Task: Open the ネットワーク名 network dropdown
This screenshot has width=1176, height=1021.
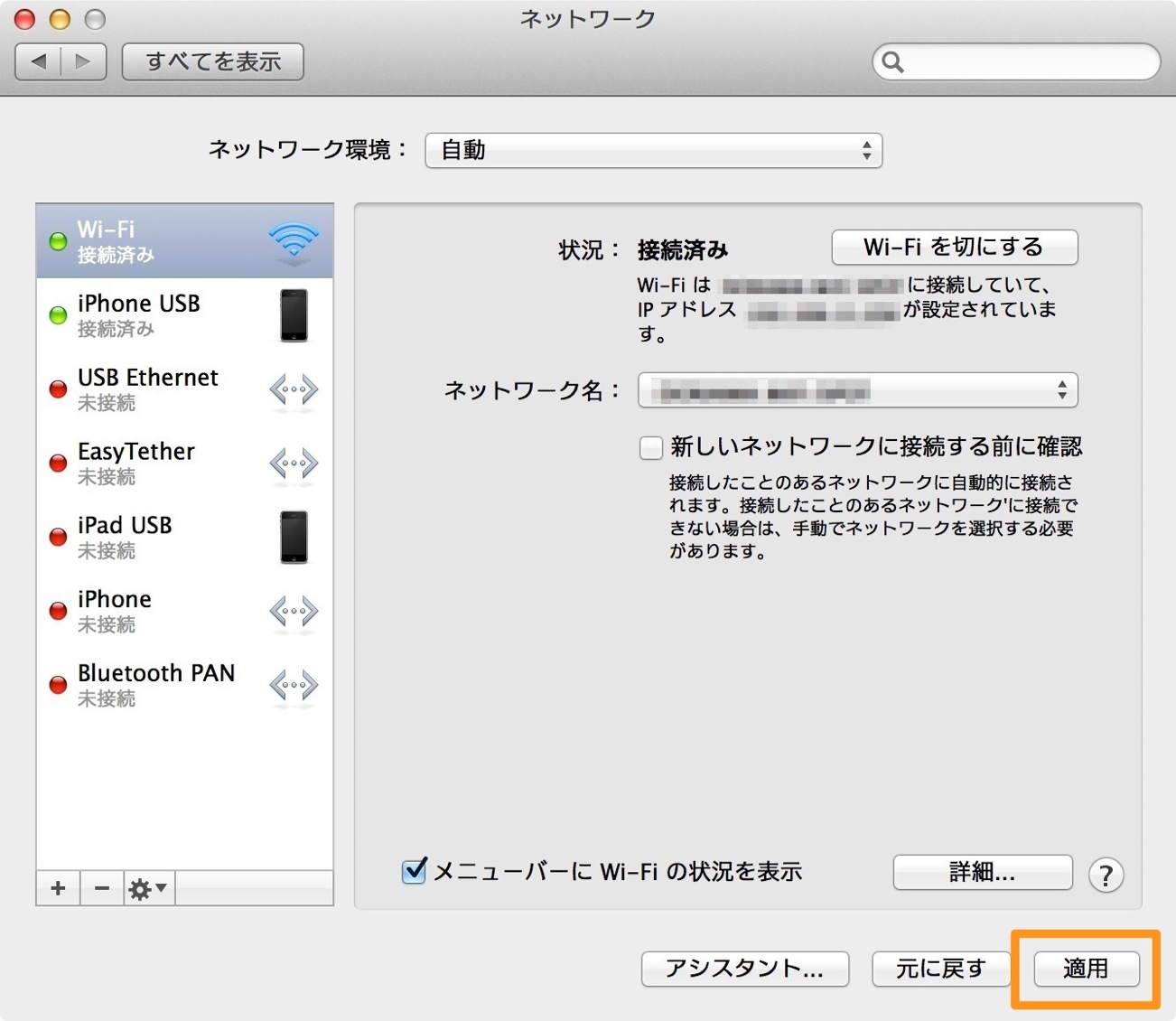Action: click(858, 390)
